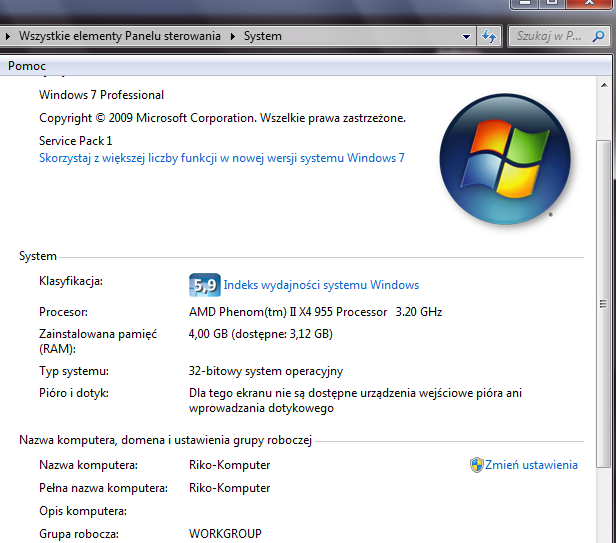Open Wszystkie elementy Panelu sterowania breadcrumb
Viewport: 616px width, 543px height.
click(x=119, y=36)
